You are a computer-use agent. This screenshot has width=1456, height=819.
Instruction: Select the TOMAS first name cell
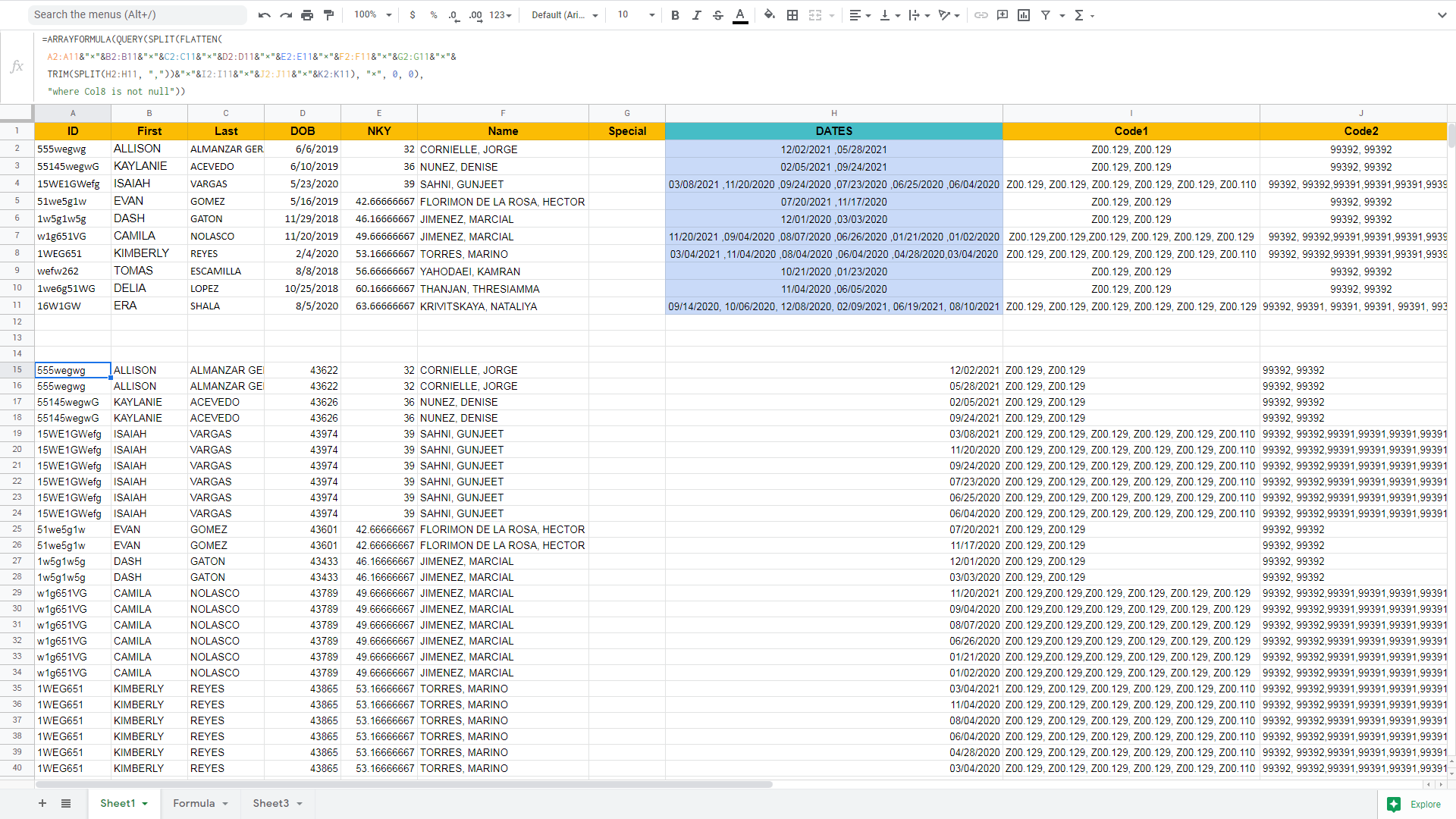tap(149, 271)
